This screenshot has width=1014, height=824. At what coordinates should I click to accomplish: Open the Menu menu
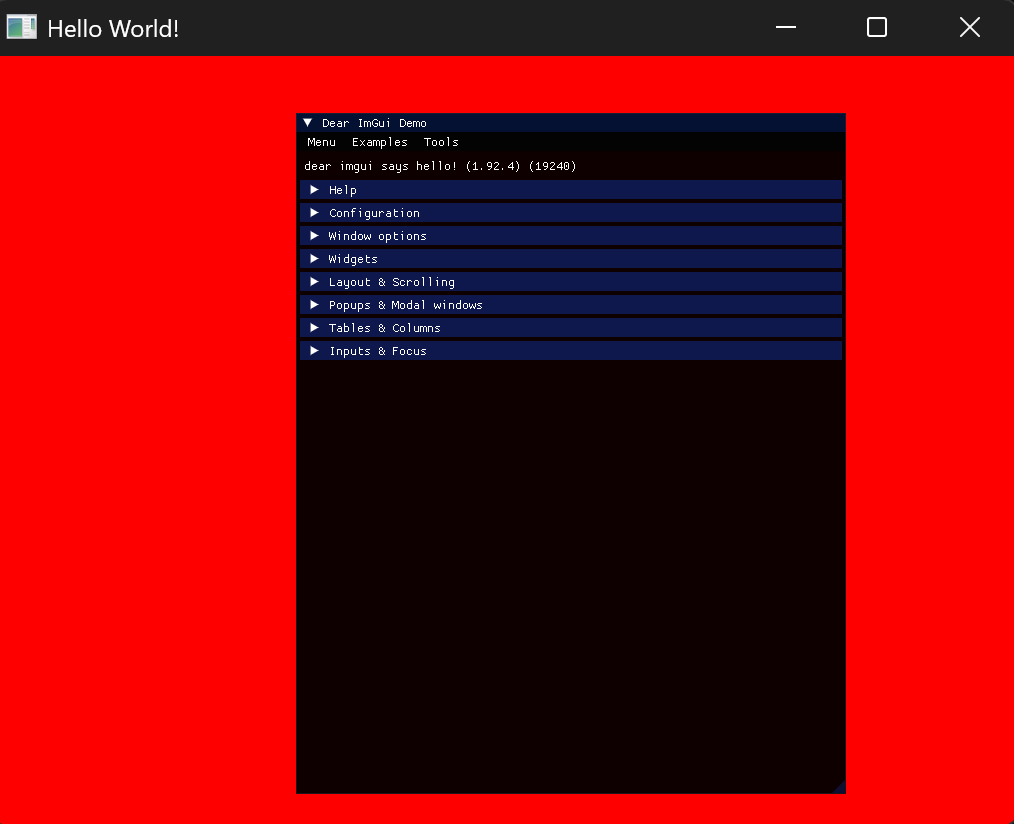click(321, 142)
